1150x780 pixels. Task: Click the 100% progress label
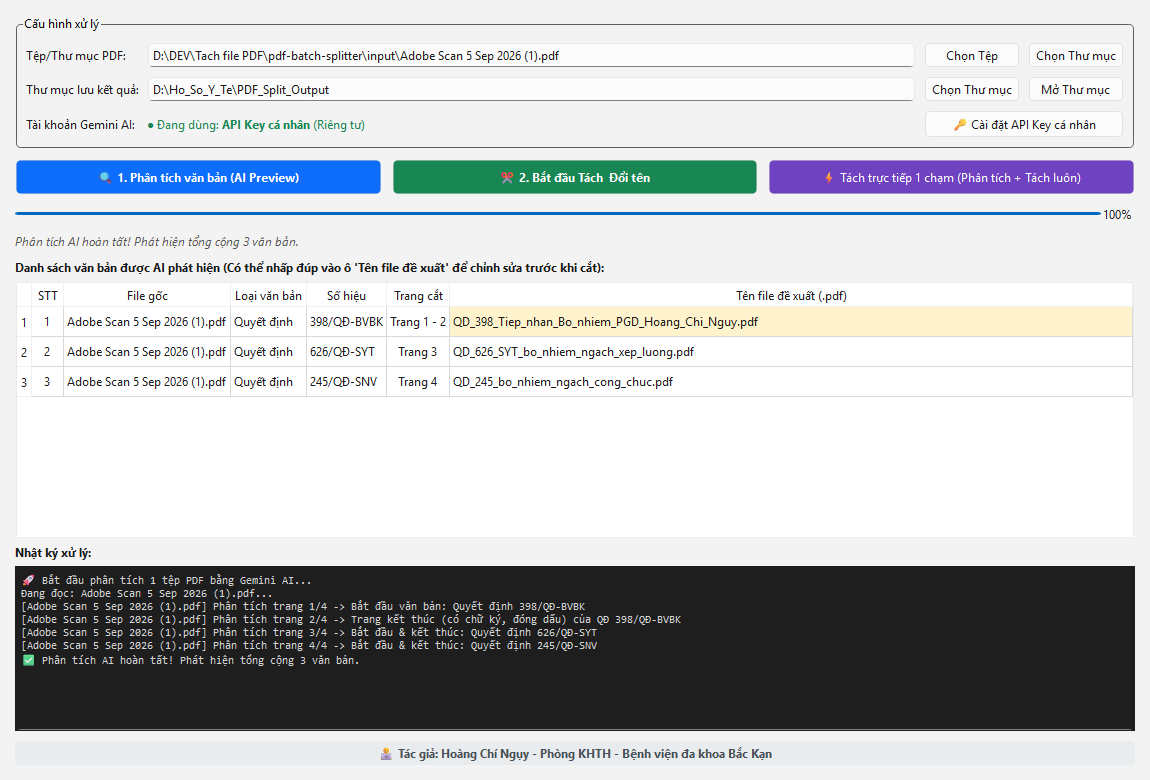click(1117, 215)
